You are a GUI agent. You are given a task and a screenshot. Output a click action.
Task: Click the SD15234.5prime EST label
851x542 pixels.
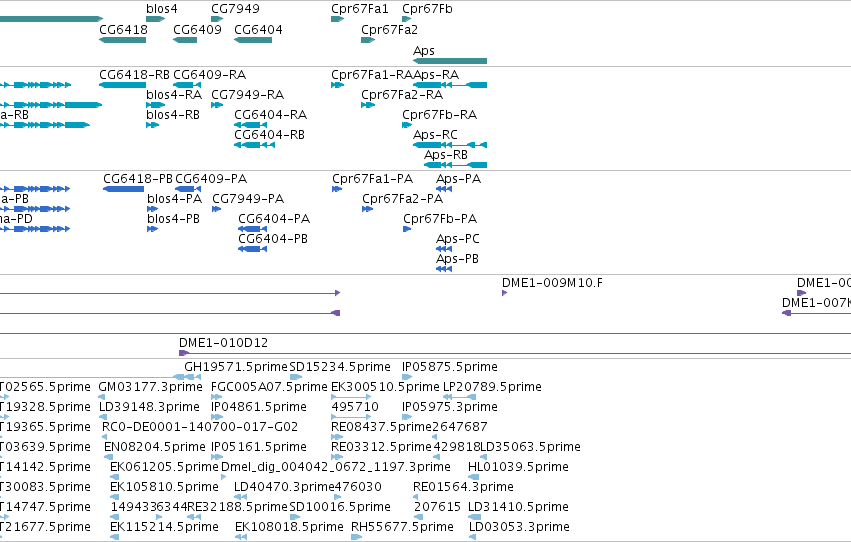(340, 367)
